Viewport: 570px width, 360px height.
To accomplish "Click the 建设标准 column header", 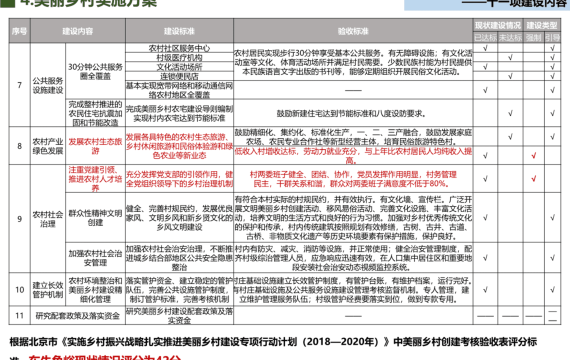I will [x=179, y=31].
